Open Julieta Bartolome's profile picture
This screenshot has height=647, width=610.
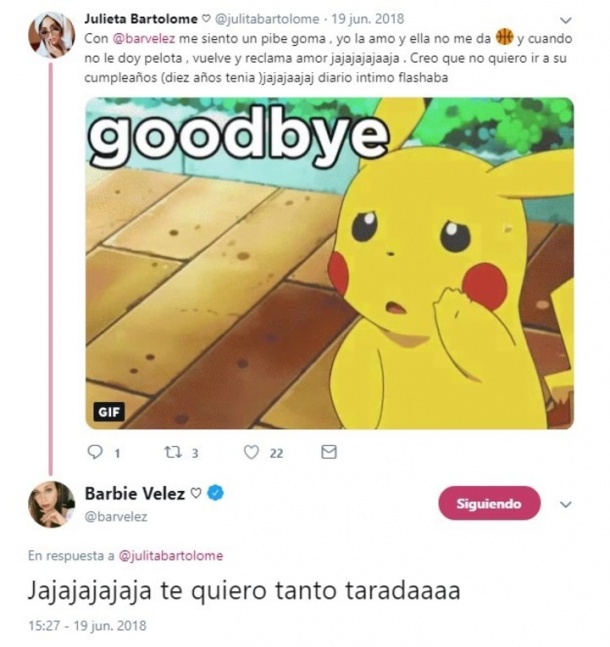point(51,35)
